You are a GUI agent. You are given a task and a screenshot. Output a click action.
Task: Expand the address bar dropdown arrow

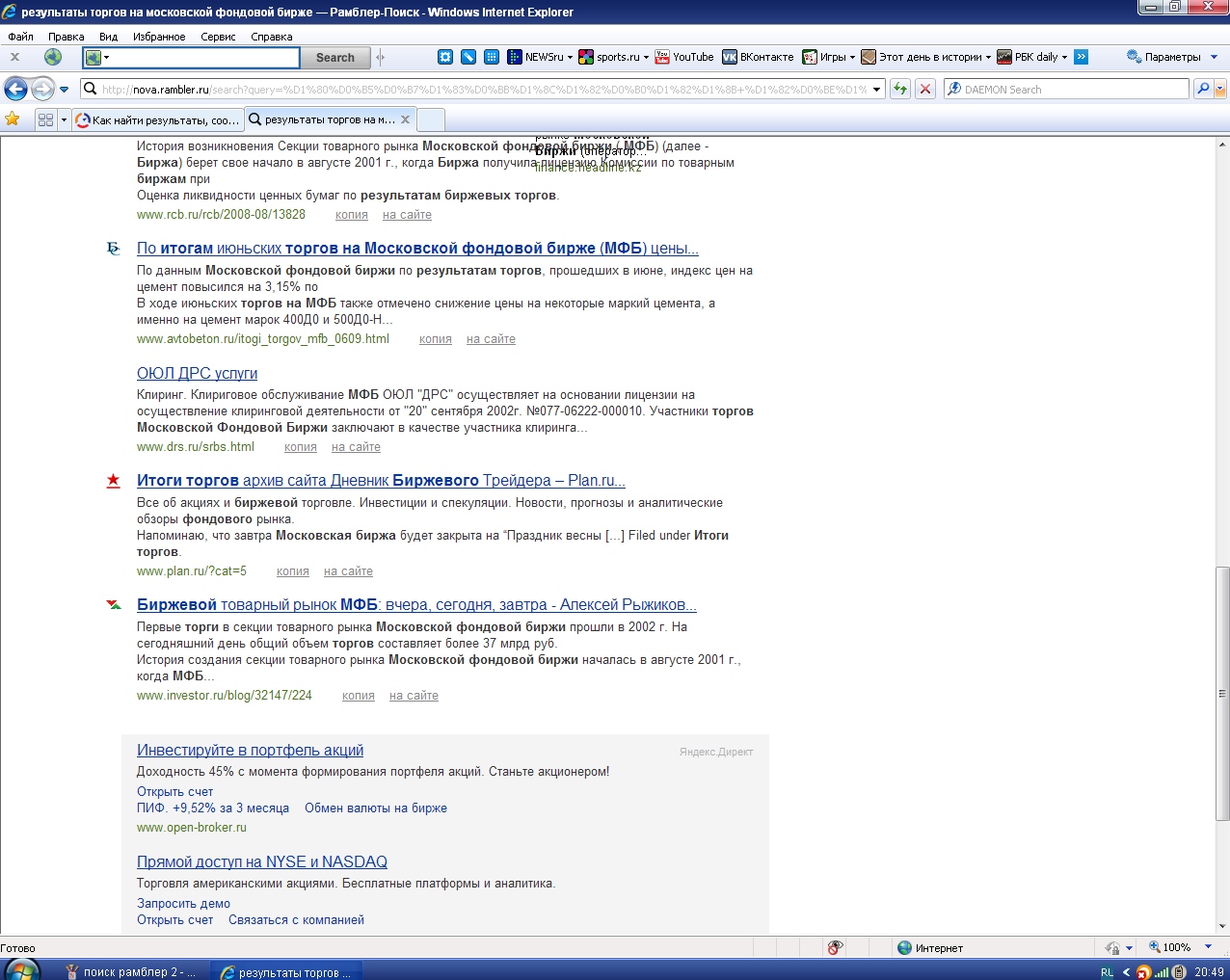(877, 90)
